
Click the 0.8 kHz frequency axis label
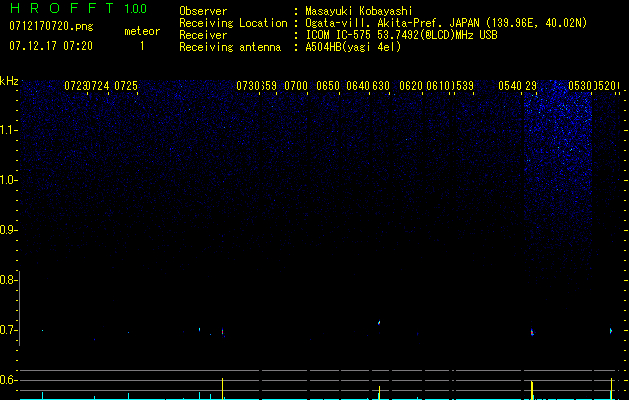(x=8, y=280)
